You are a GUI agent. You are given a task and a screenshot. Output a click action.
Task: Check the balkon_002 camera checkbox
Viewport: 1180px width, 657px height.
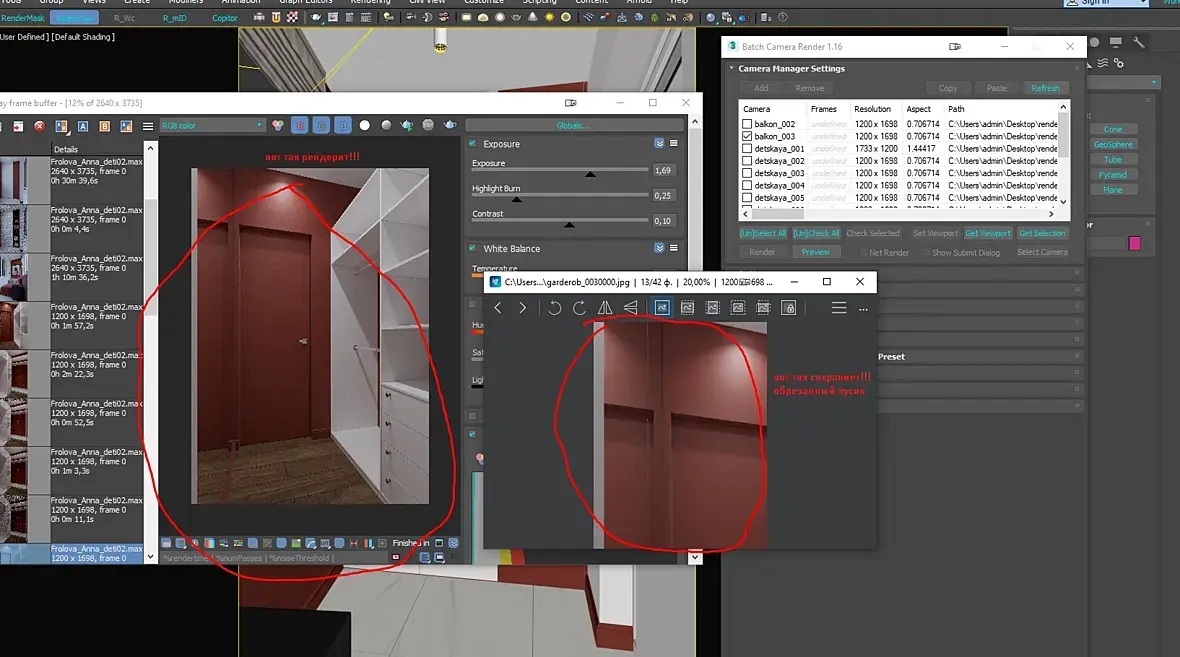747,124
